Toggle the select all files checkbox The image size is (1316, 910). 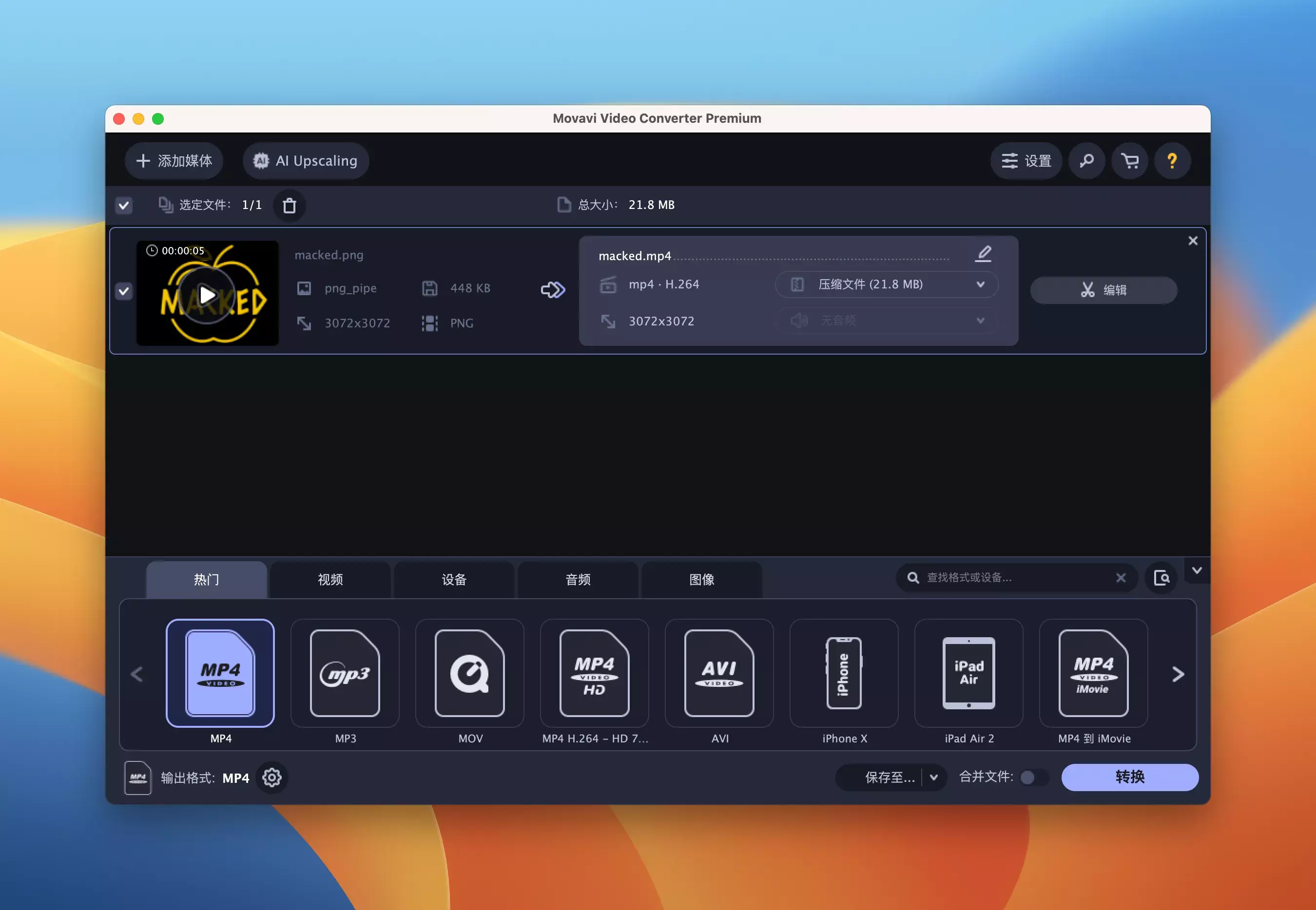[x=124, y=205]
